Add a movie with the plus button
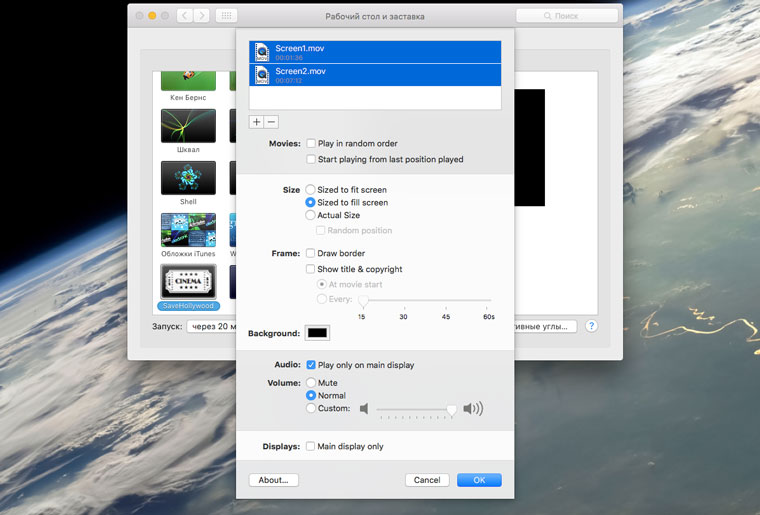The width and height of the screenshot is (760, 515). pyautogui.click(x=256, y=122)
